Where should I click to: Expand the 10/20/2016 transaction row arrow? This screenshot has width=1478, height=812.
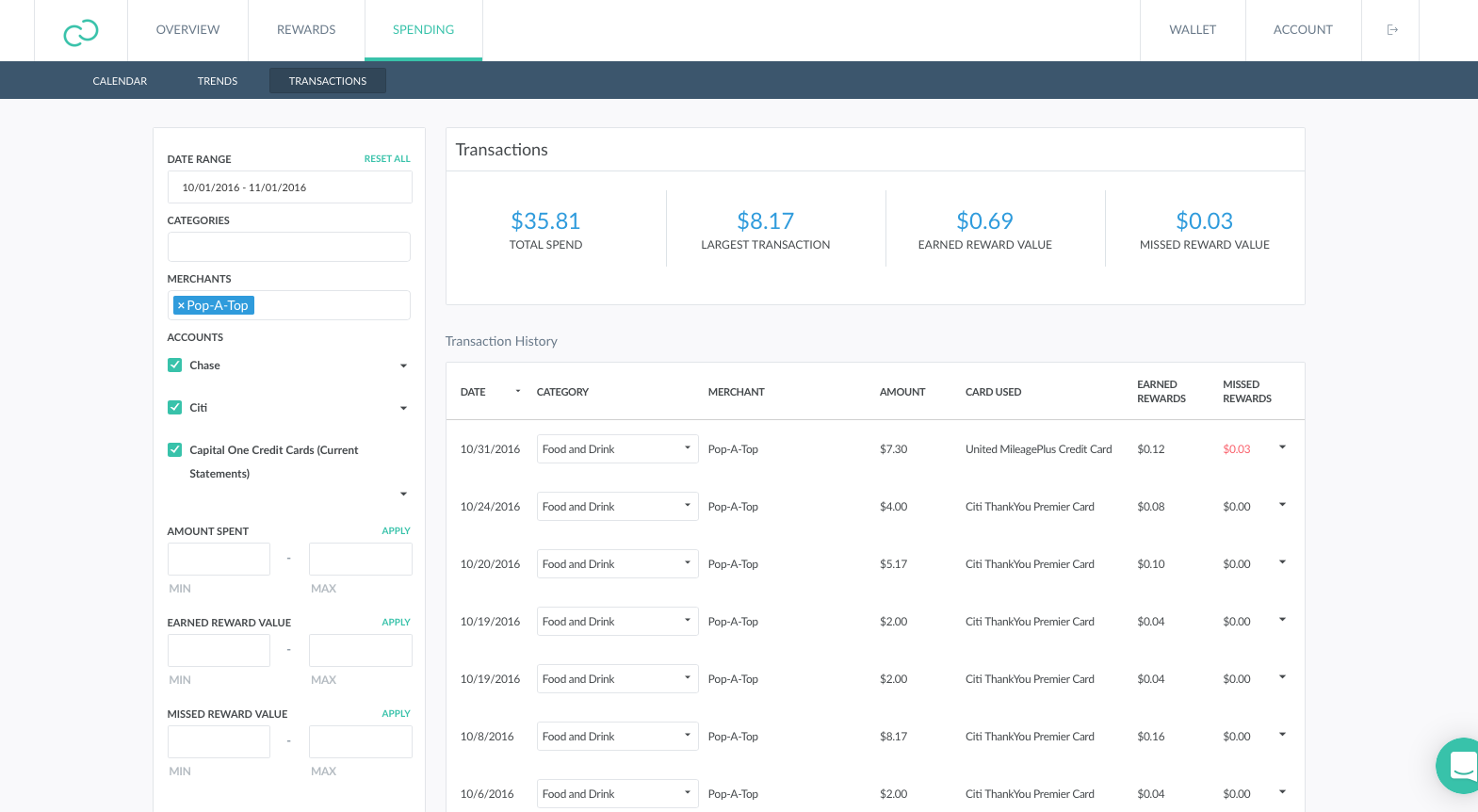[x=1282, y=562]
